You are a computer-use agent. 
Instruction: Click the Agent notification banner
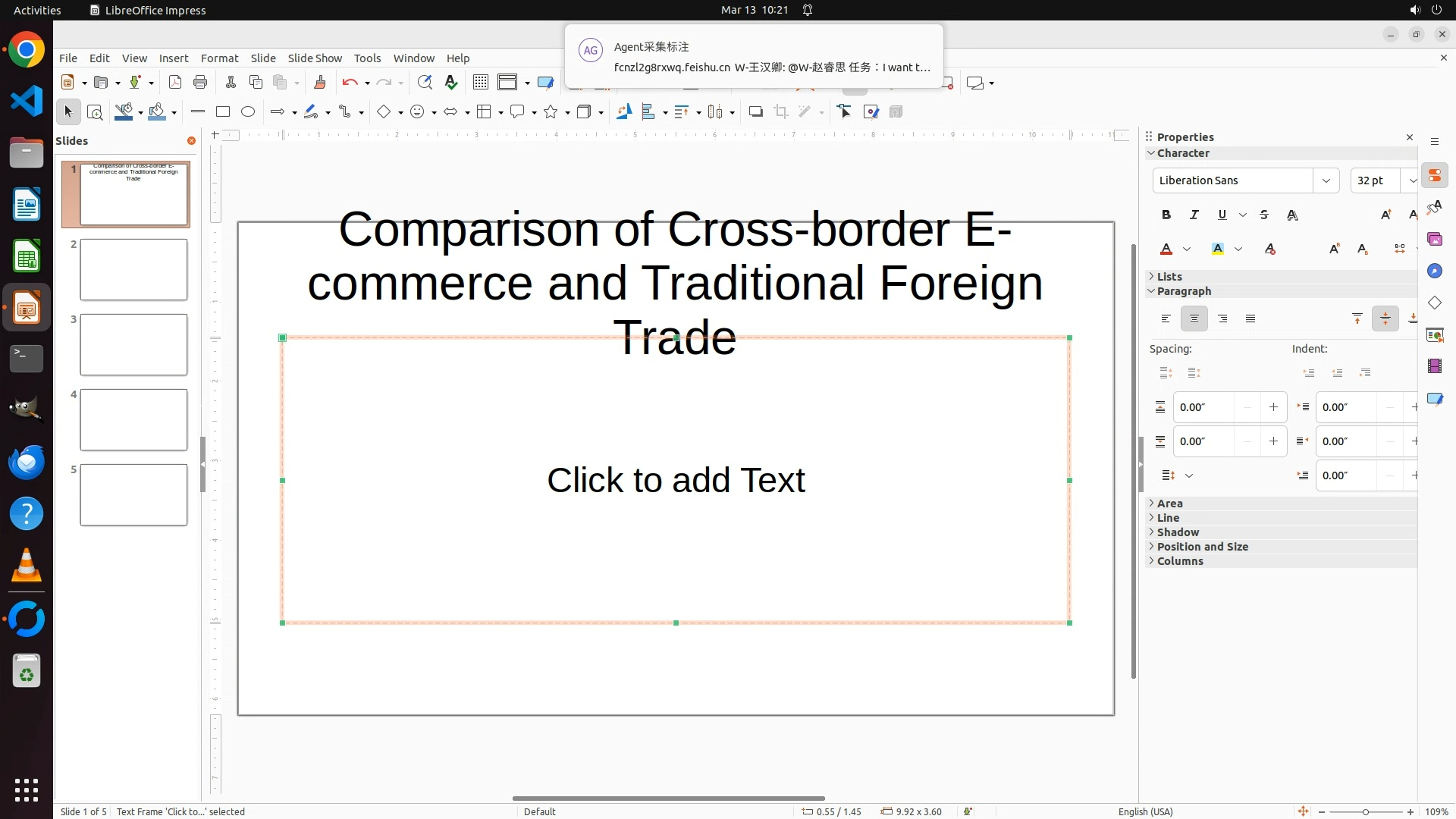point(754,57)
